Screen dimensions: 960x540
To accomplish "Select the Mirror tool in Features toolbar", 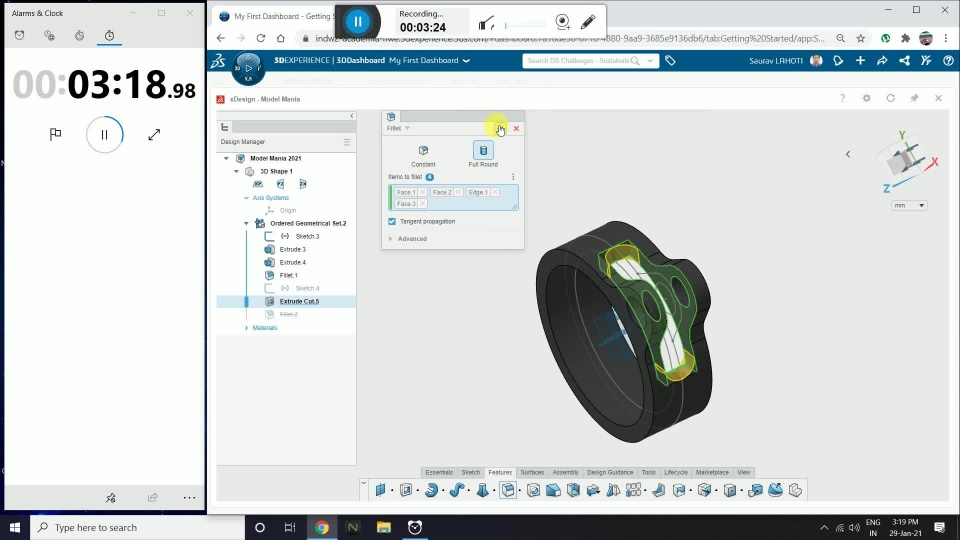I will click(x=613, y=490).
